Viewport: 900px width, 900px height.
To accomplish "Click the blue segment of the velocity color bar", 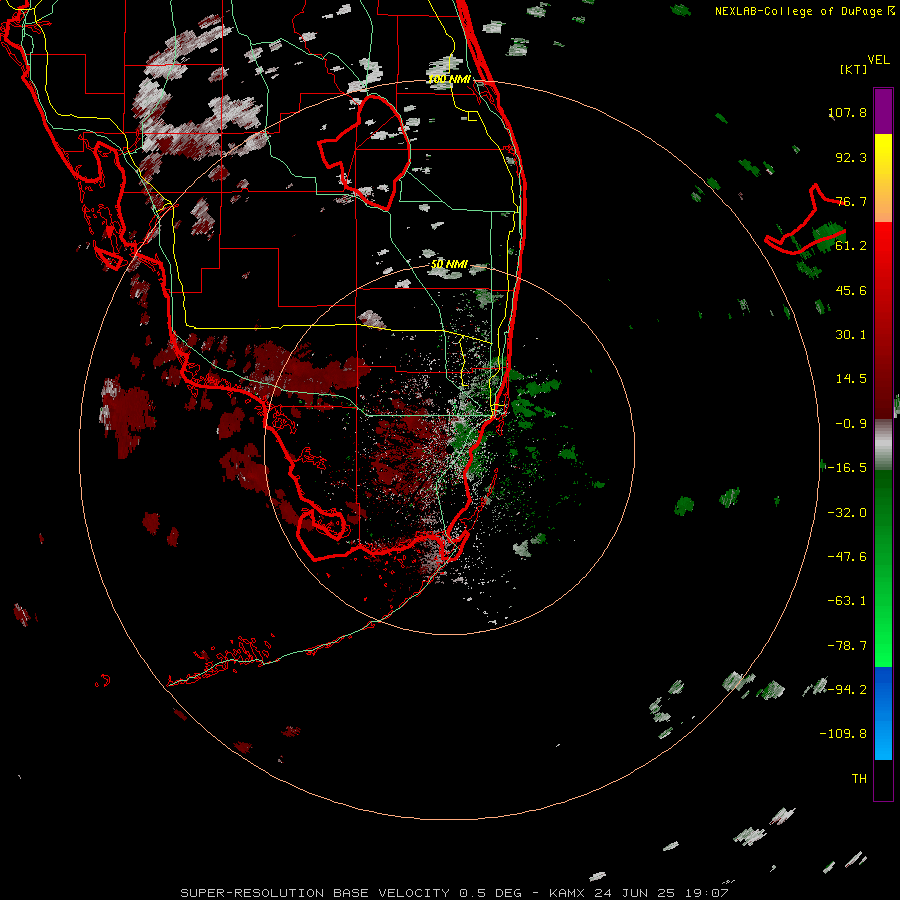I will point(883,713).
